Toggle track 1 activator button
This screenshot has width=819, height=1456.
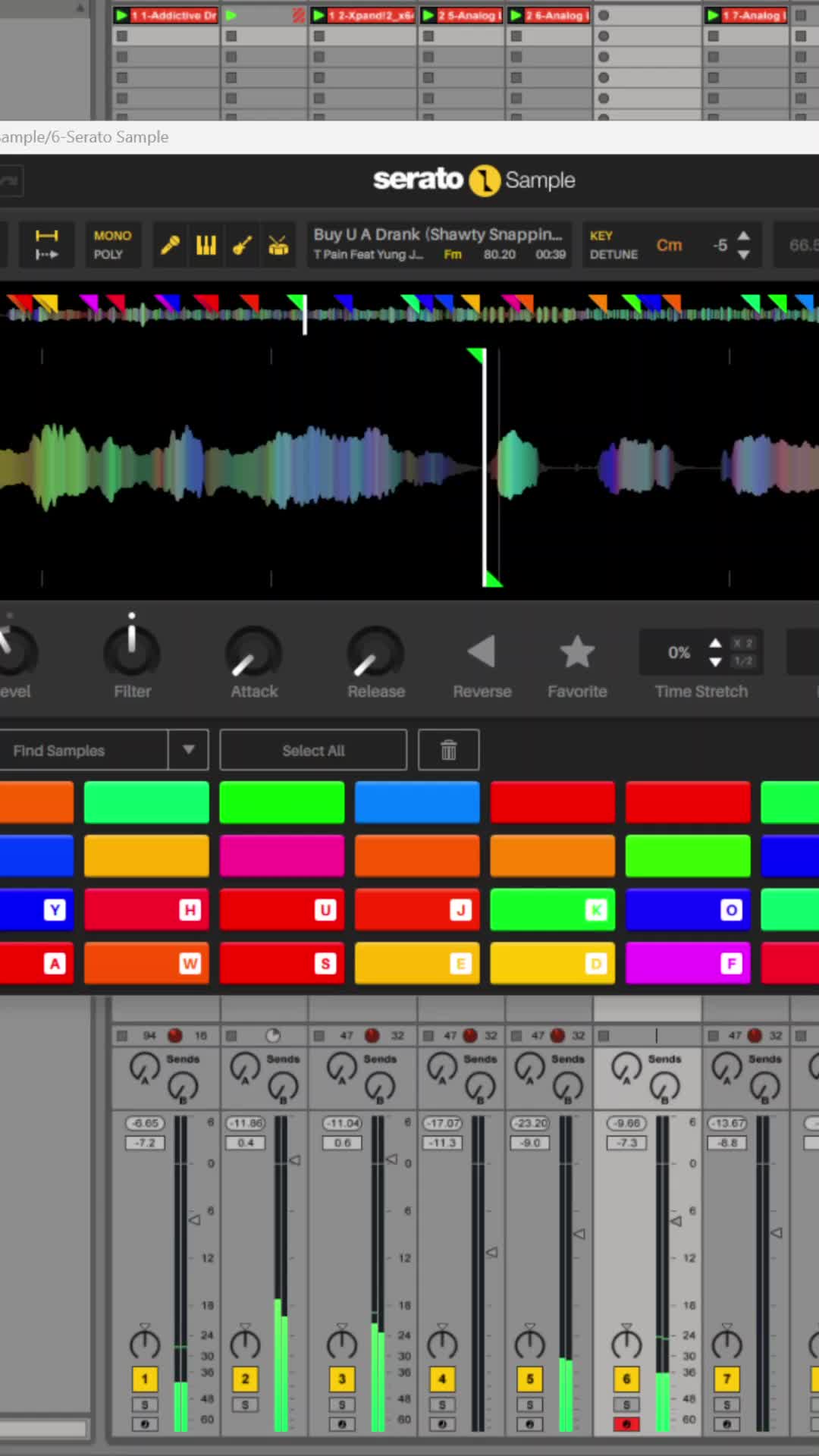tap(145, 1379)
